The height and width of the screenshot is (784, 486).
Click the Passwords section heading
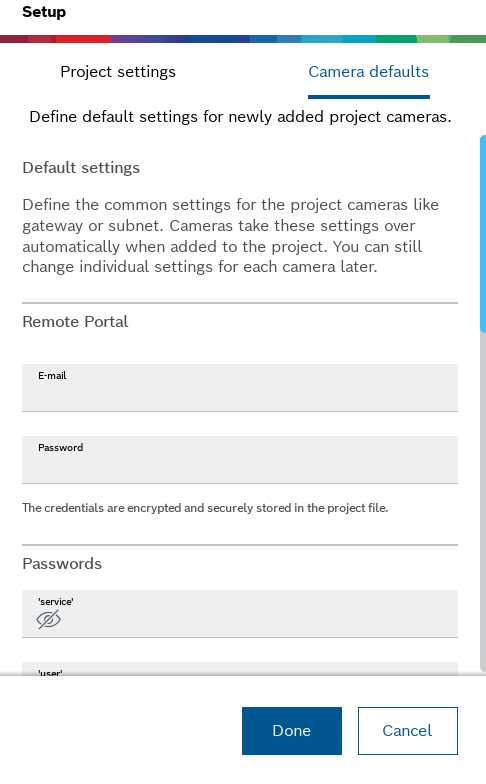pyautogui.click(x=62, y=564)
